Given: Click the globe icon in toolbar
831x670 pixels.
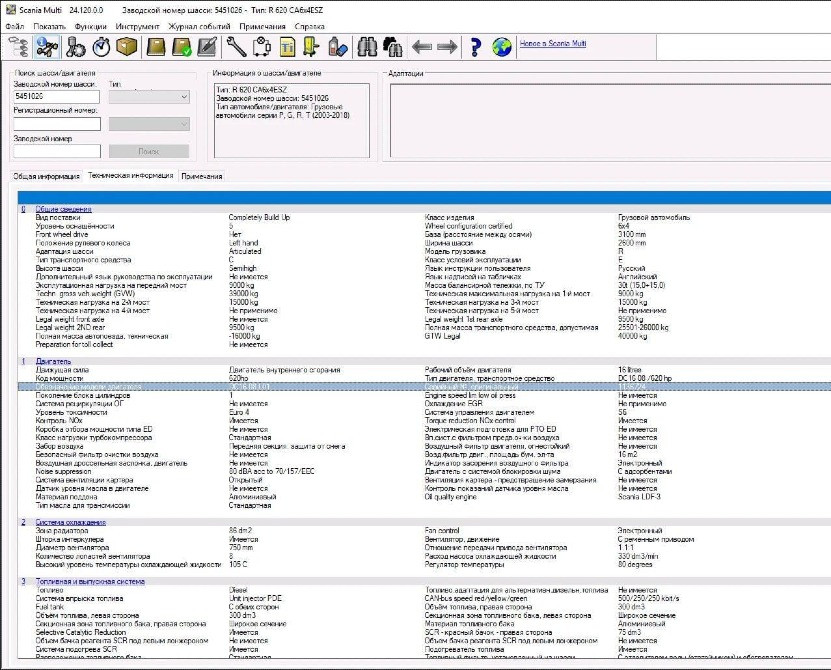Looking at the screenshot, I should click(501, 47).
